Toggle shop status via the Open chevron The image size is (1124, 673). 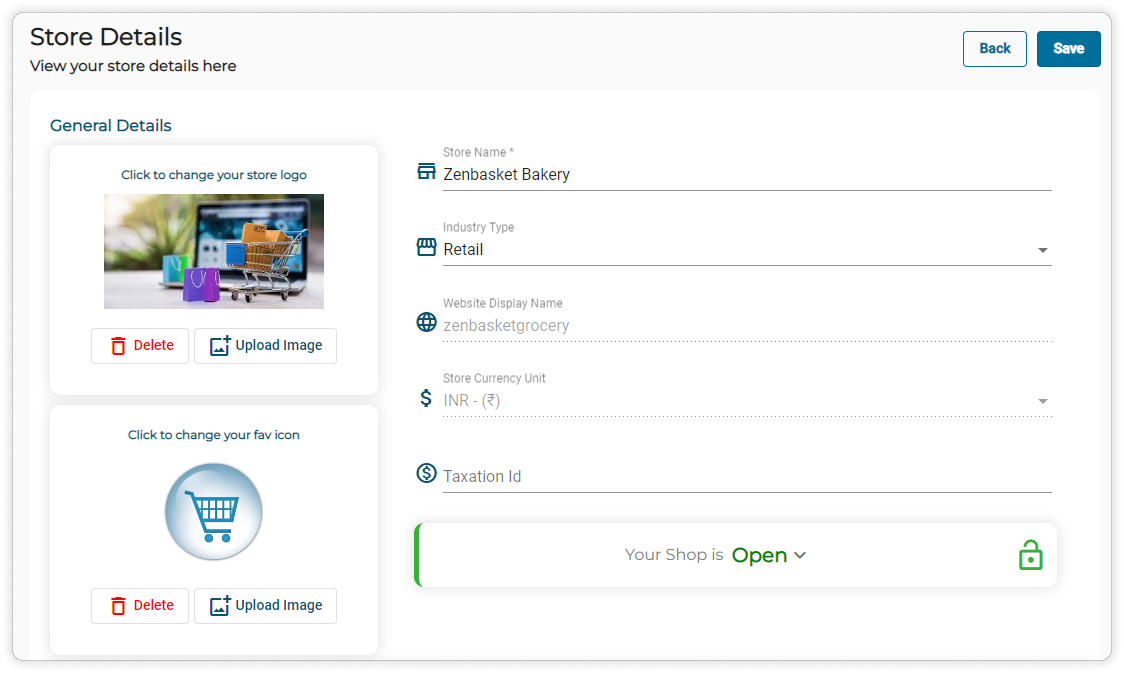799,556
